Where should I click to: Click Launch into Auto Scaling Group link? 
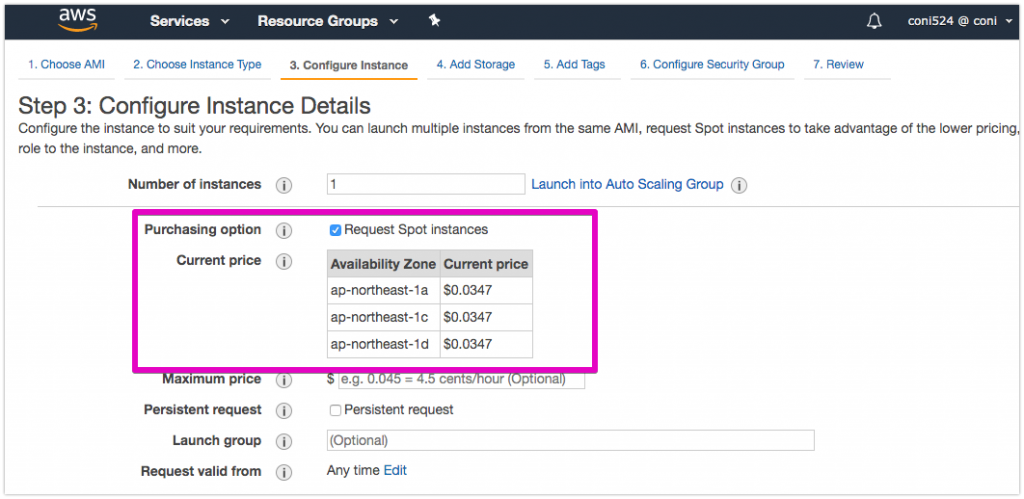(627, 184)
